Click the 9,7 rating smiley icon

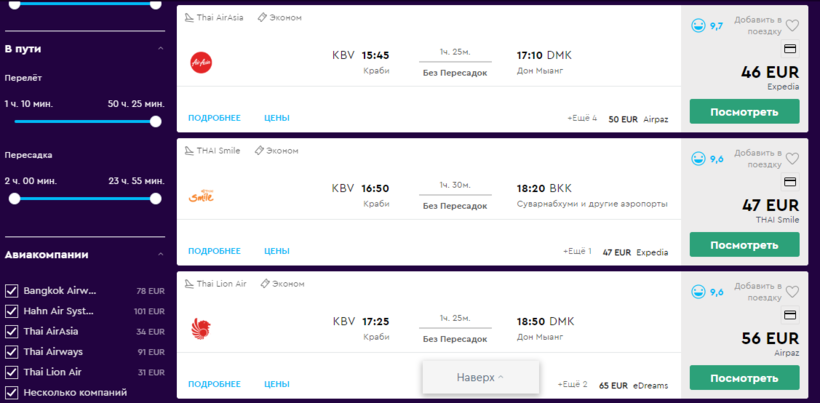click(698, 26)
